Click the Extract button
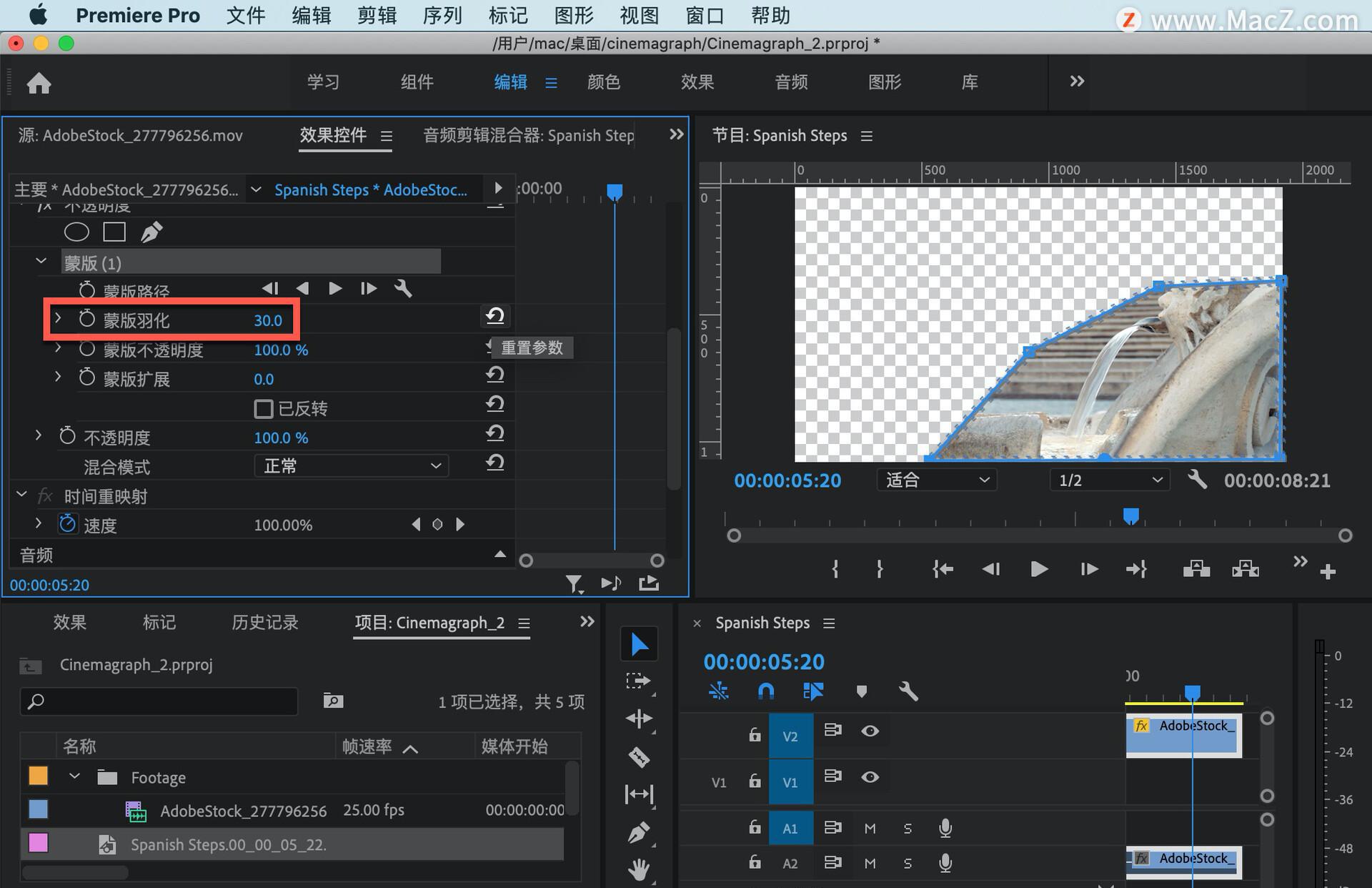Screen dimensions: 1372x888 [x=1246, y=569]
